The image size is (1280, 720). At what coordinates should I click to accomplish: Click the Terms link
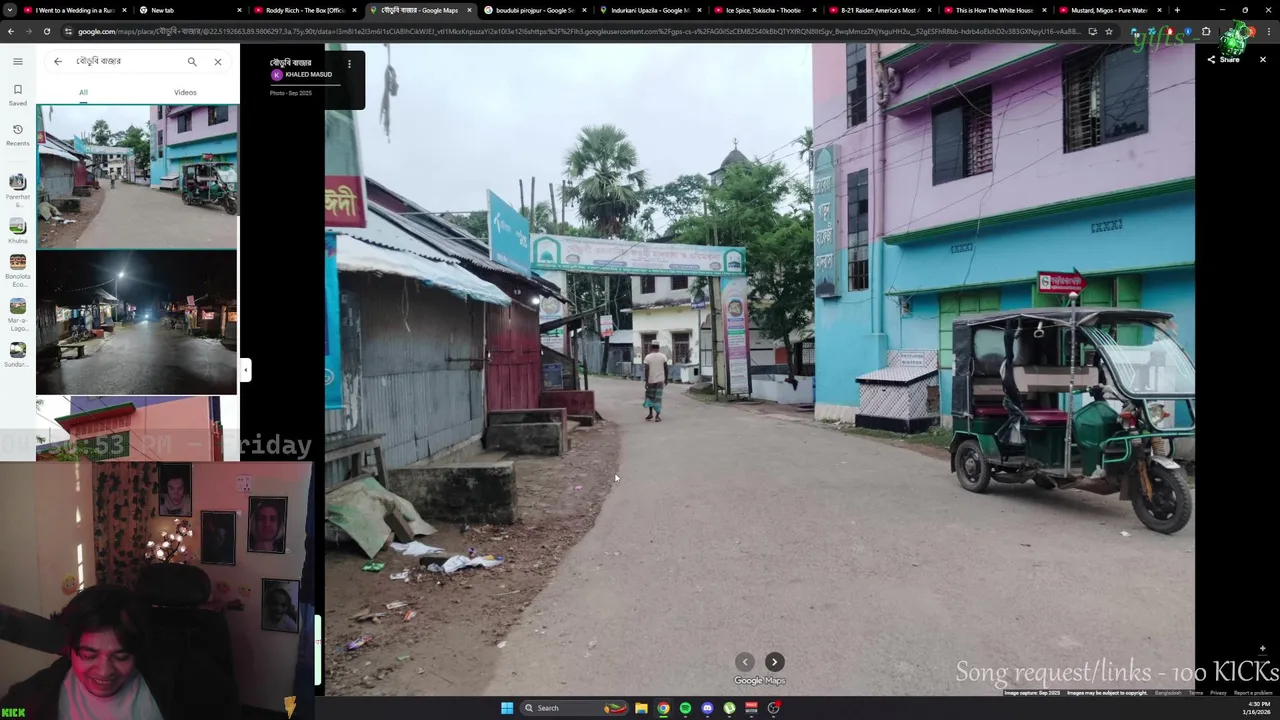coord(1195,693)
